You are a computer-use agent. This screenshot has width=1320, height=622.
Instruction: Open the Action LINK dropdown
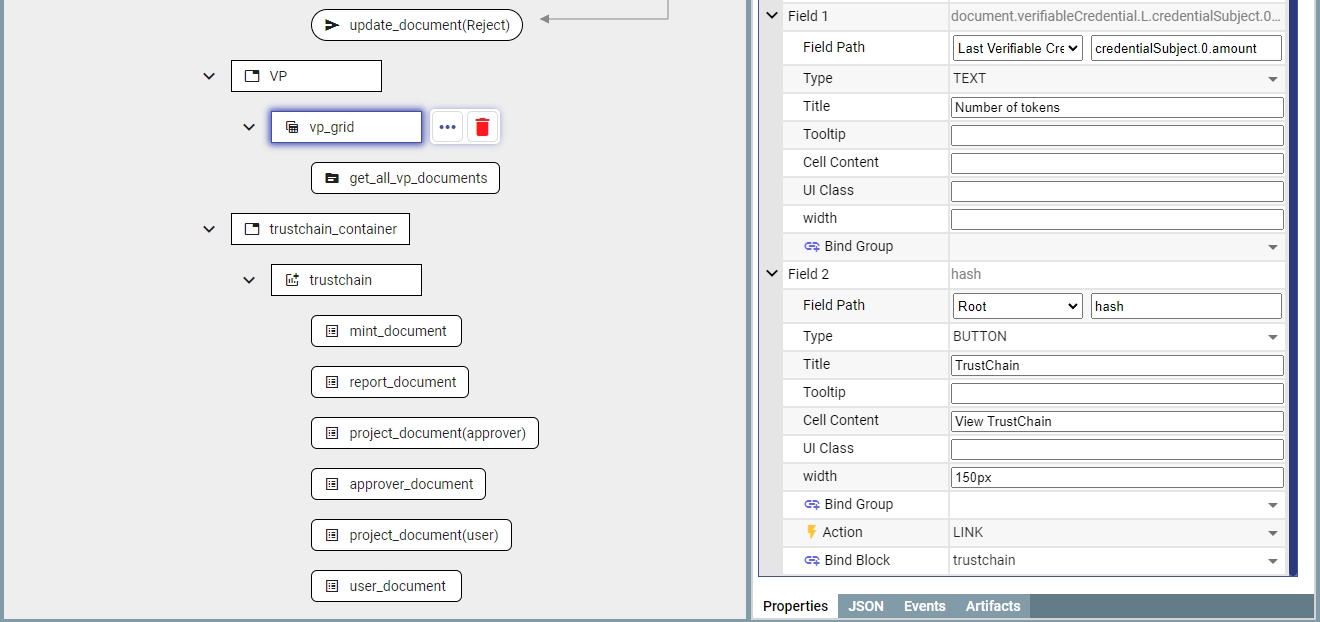(x=1116, y=532)
